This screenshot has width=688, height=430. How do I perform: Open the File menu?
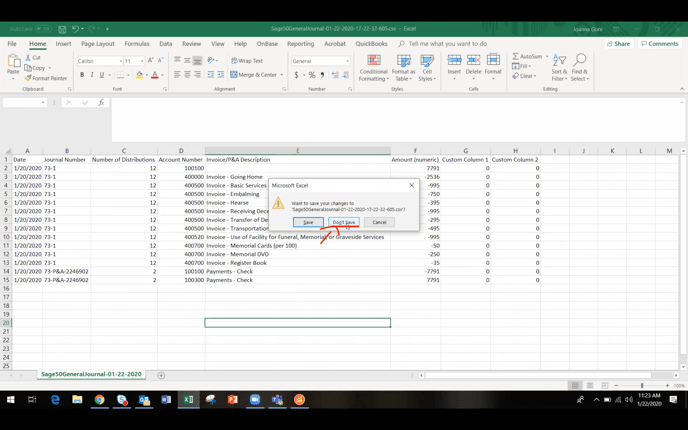(x=12, y=44)
